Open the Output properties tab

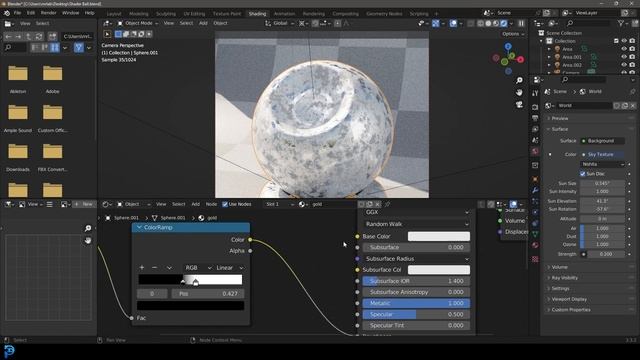pos(535,118)
